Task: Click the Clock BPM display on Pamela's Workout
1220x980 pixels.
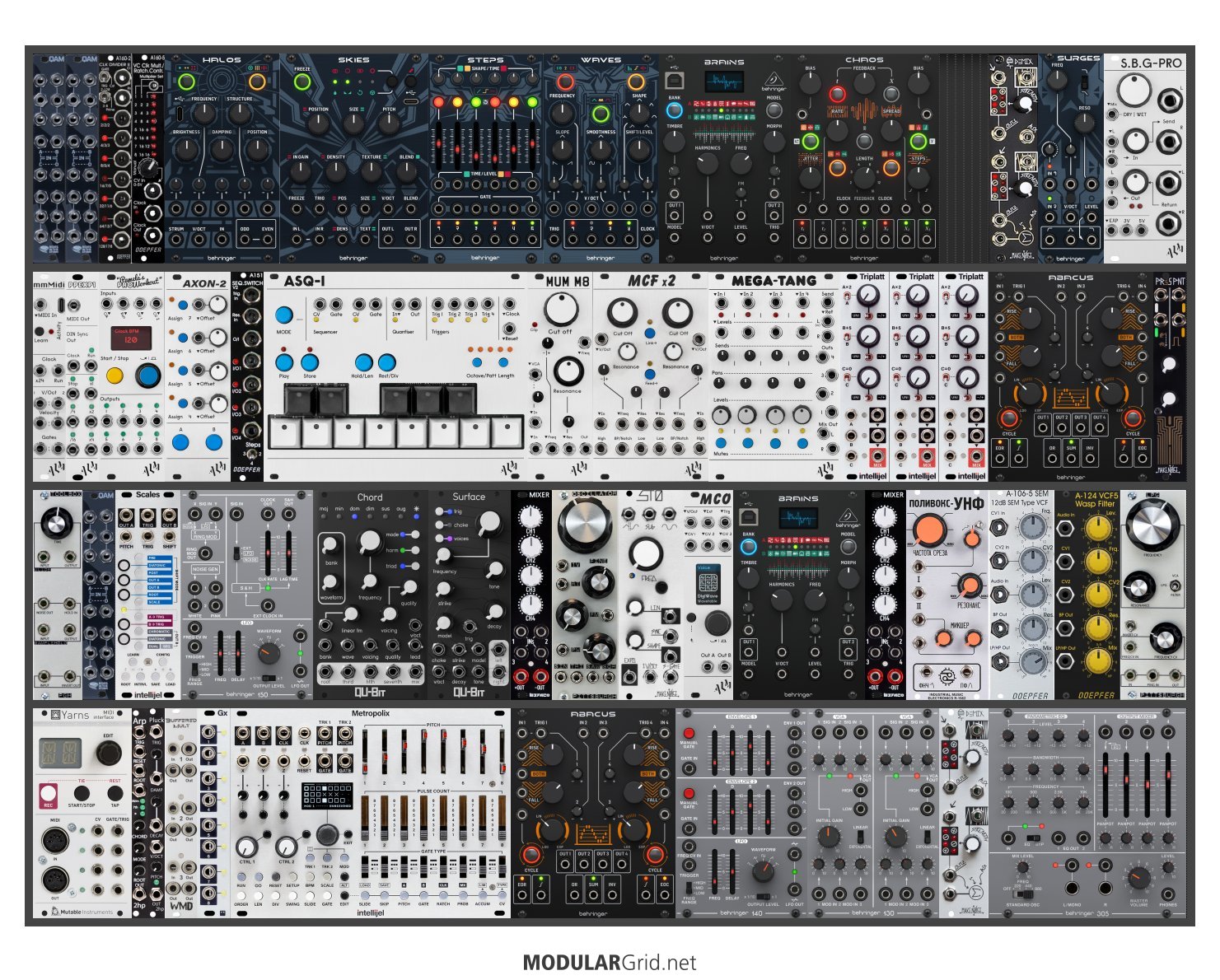Action: tap(130, 338)
